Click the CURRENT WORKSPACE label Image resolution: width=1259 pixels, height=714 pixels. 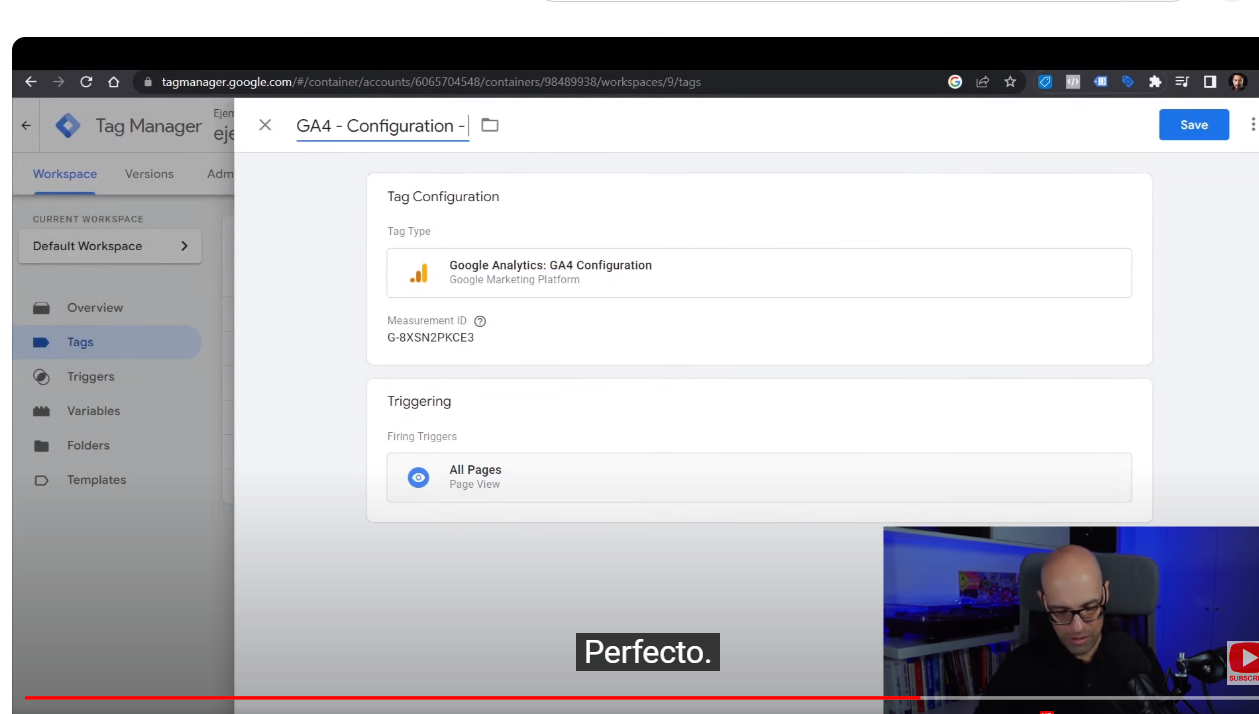88,219
